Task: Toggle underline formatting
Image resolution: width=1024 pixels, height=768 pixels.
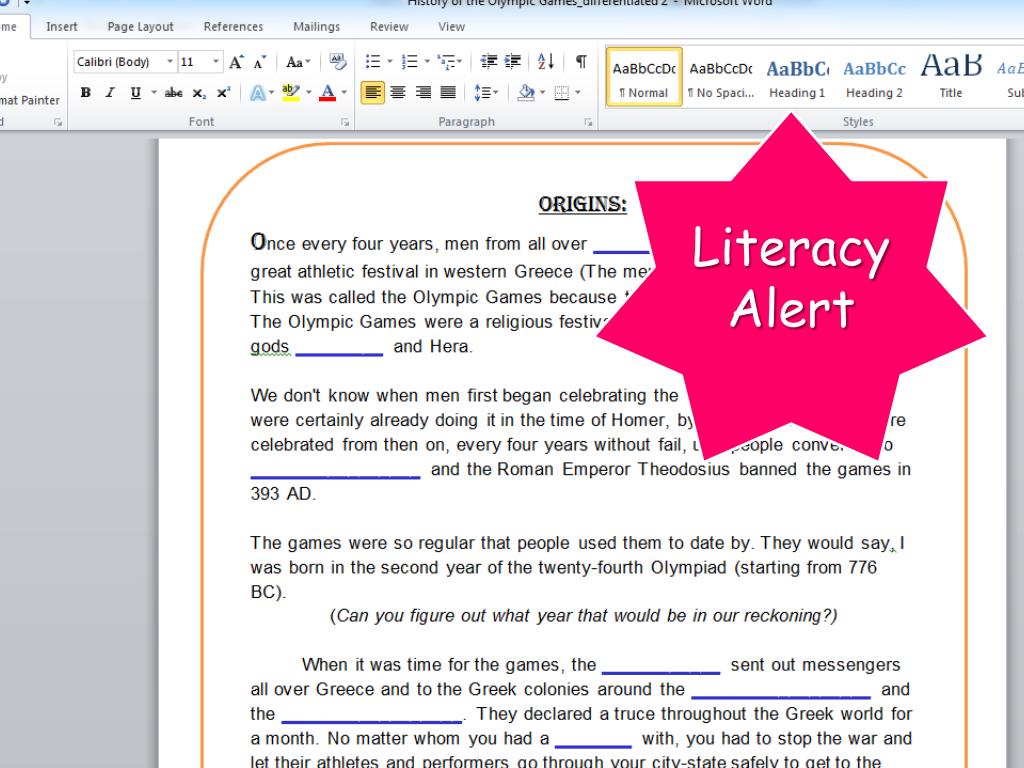Action: coord(135,93)
